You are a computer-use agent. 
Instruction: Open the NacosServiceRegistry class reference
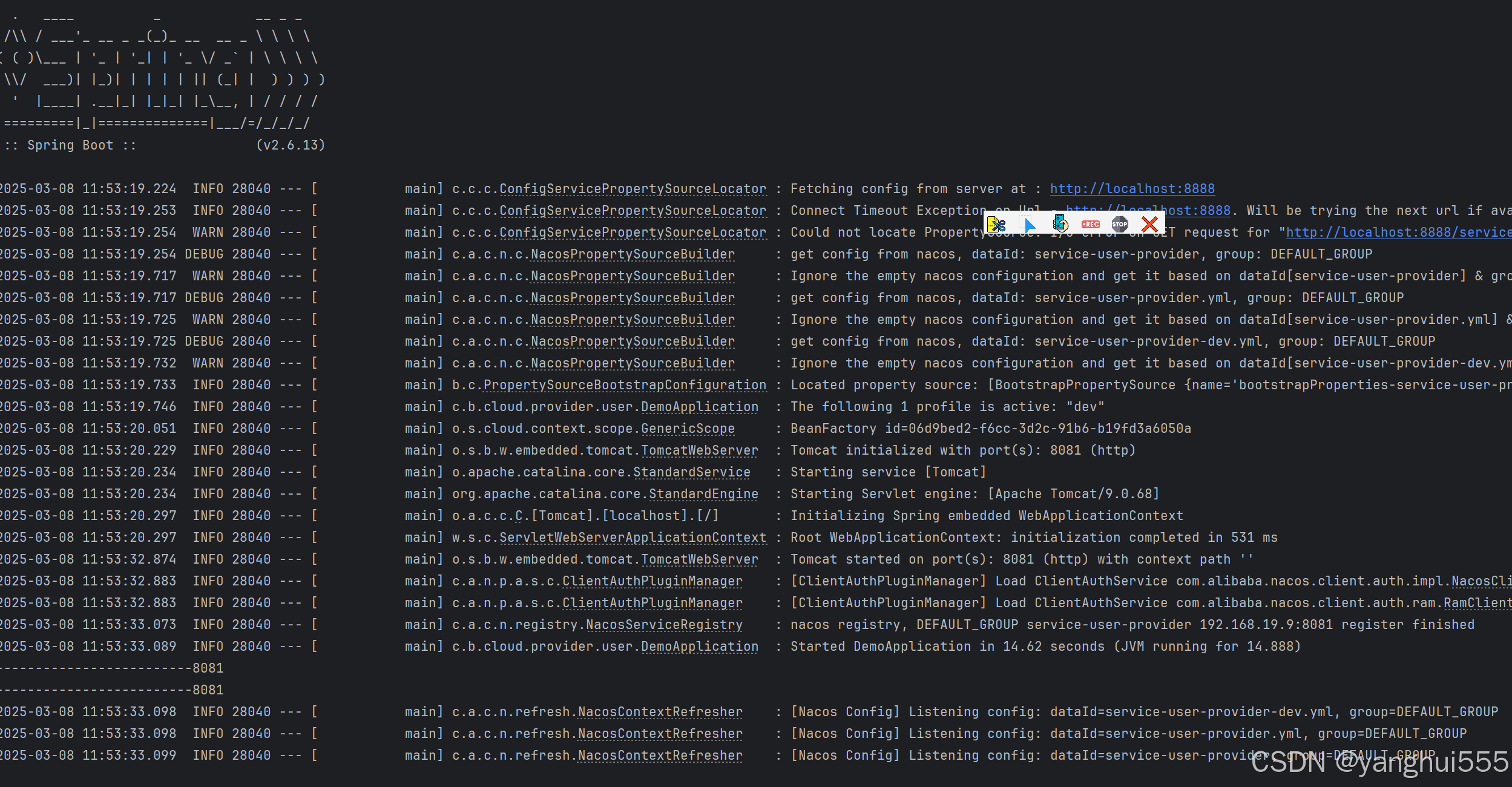point(664,625)
